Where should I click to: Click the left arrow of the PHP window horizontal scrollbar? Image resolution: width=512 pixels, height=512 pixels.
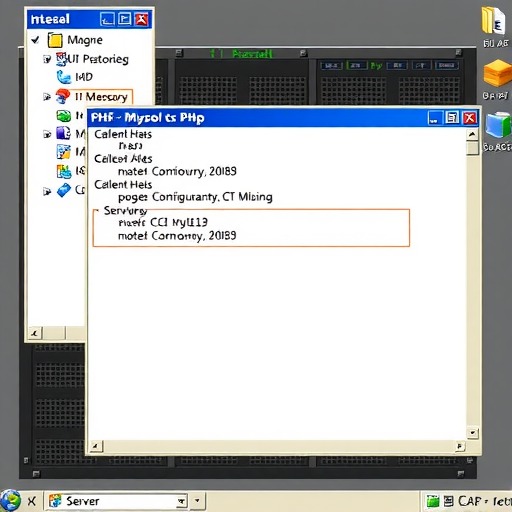[x=96, y=446]
